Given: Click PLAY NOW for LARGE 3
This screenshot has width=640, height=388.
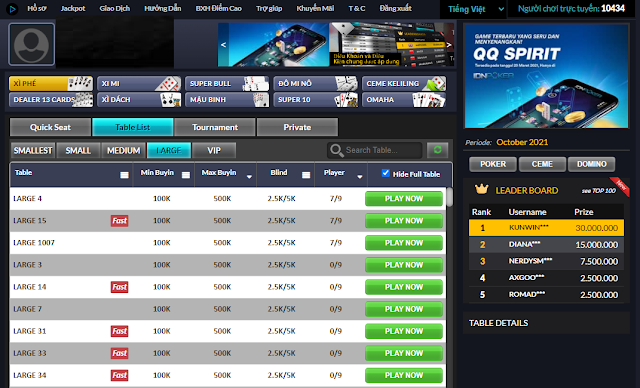Looking at the screenshot, I should coord(404,265).
